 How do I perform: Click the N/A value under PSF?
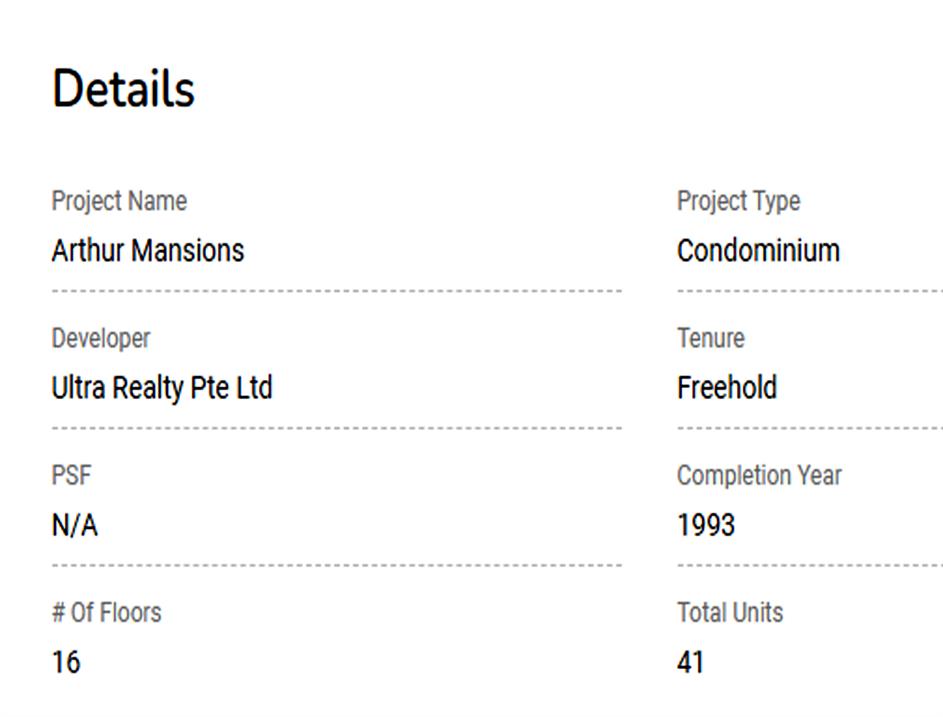tap(75, 525)
